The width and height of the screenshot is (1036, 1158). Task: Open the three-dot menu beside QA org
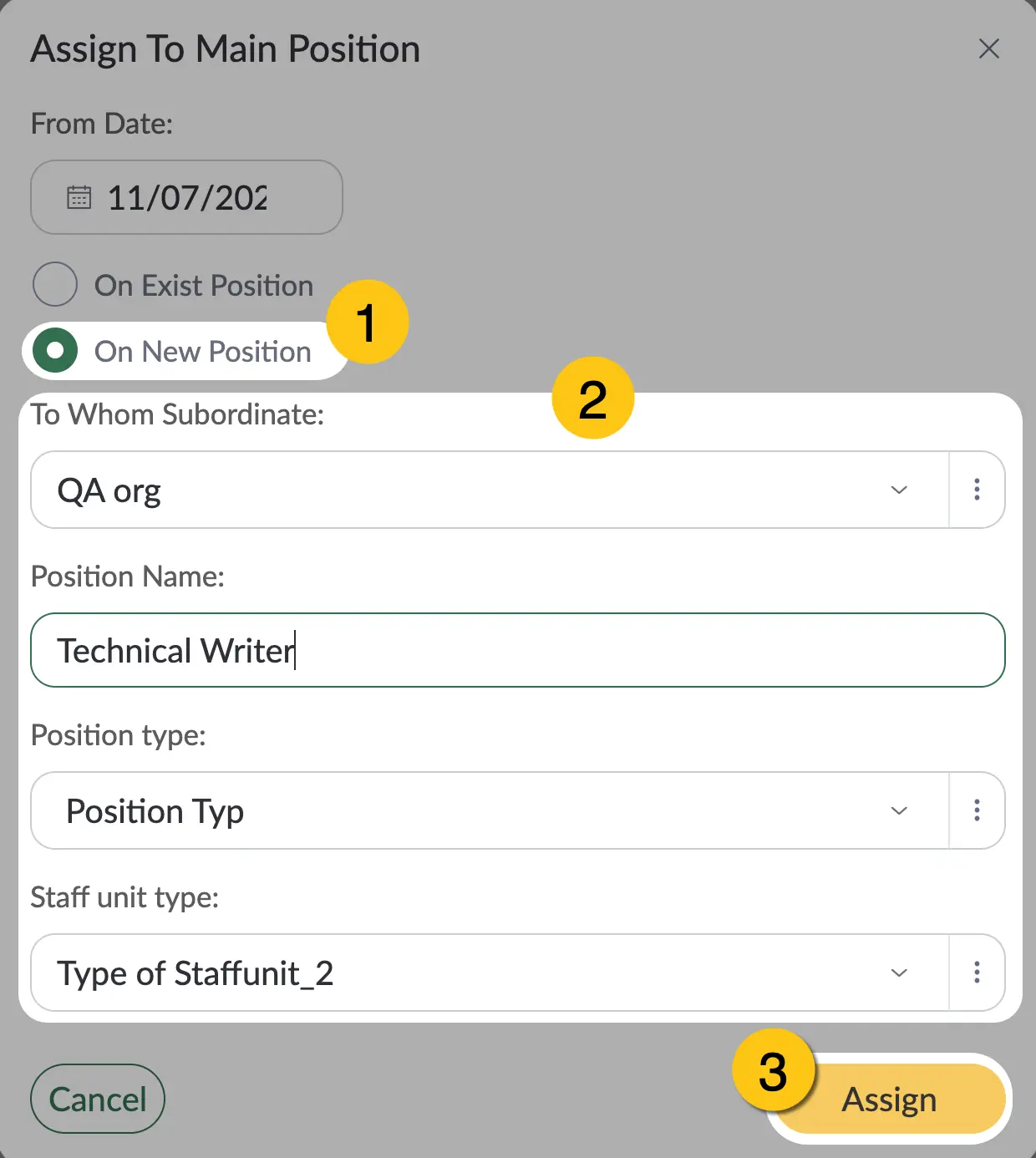(977, 490)
